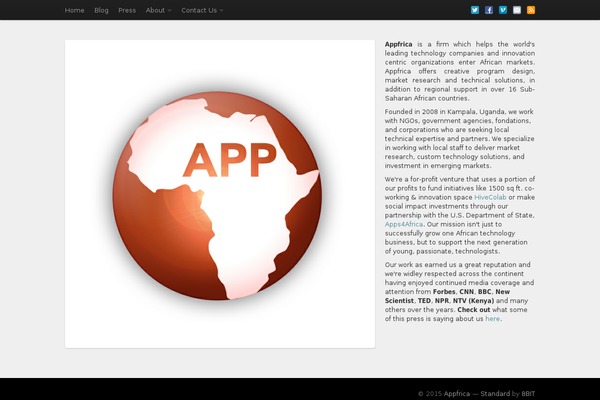Go to the Home menu item
600x400 pixels.
point(74,10)
